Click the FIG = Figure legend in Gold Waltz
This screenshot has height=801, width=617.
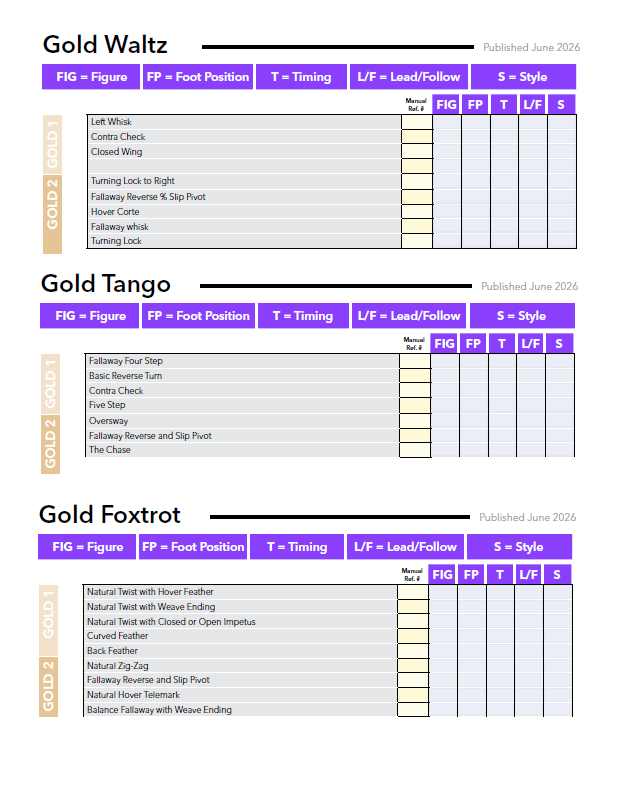91,77
